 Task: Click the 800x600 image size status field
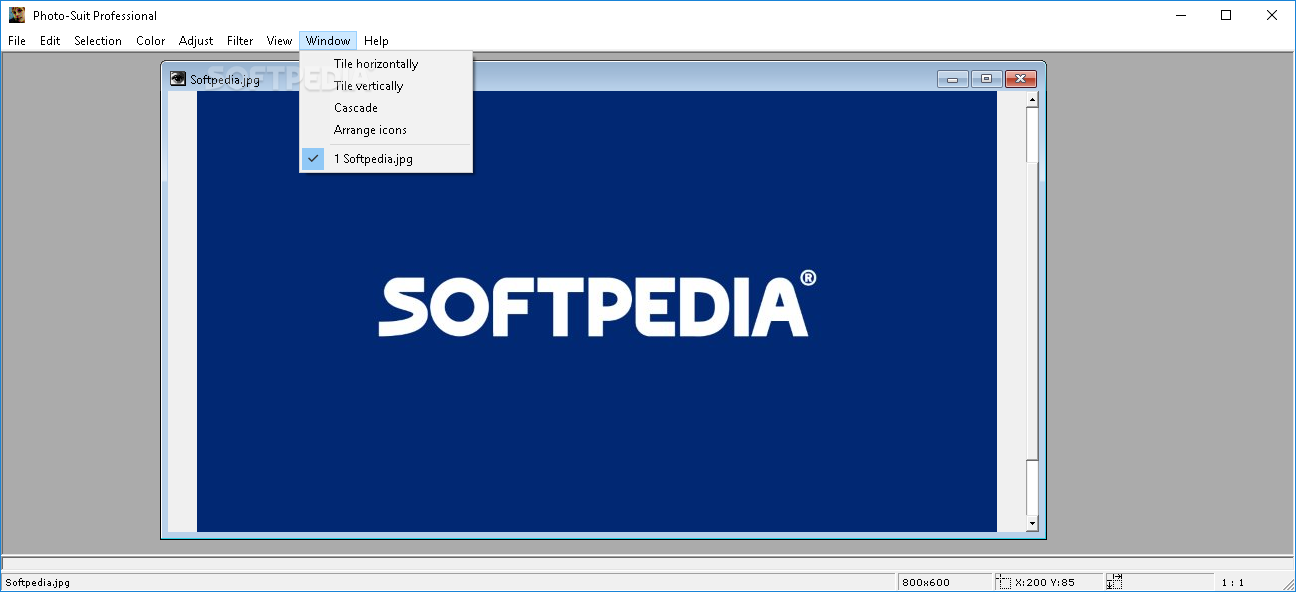click(944, 582)
